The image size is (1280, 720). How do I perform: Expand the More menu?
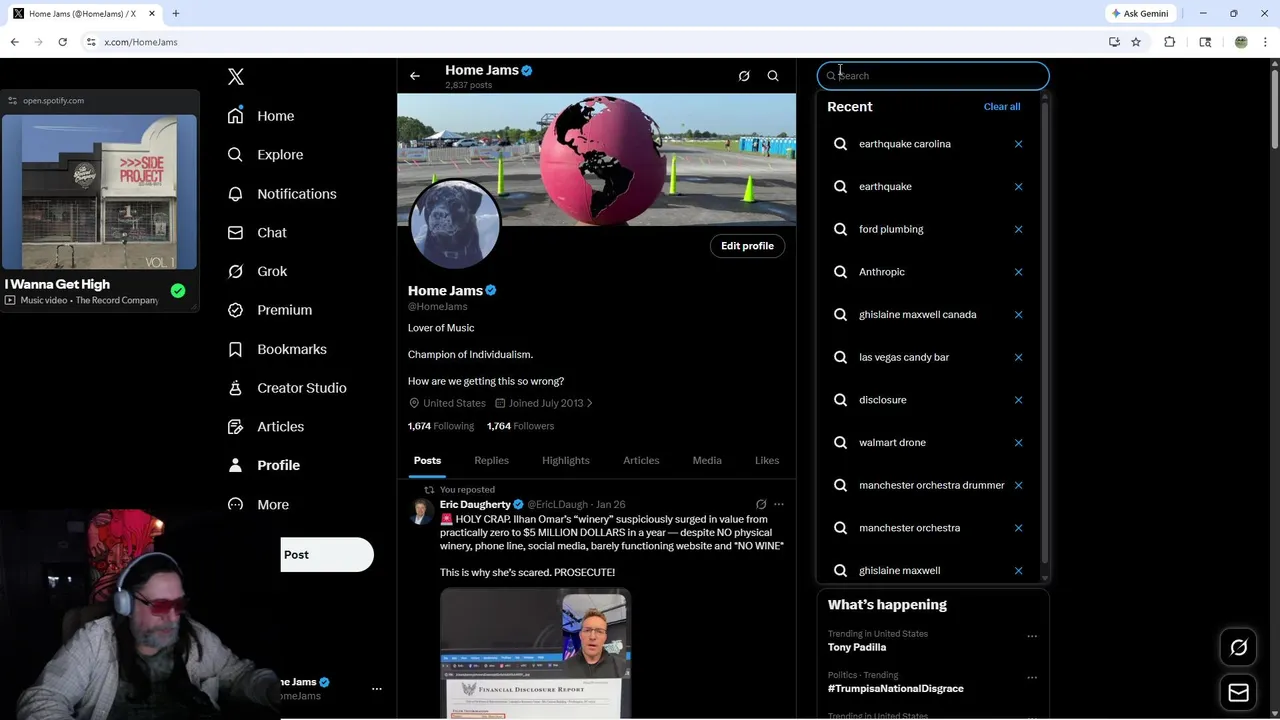258,505
